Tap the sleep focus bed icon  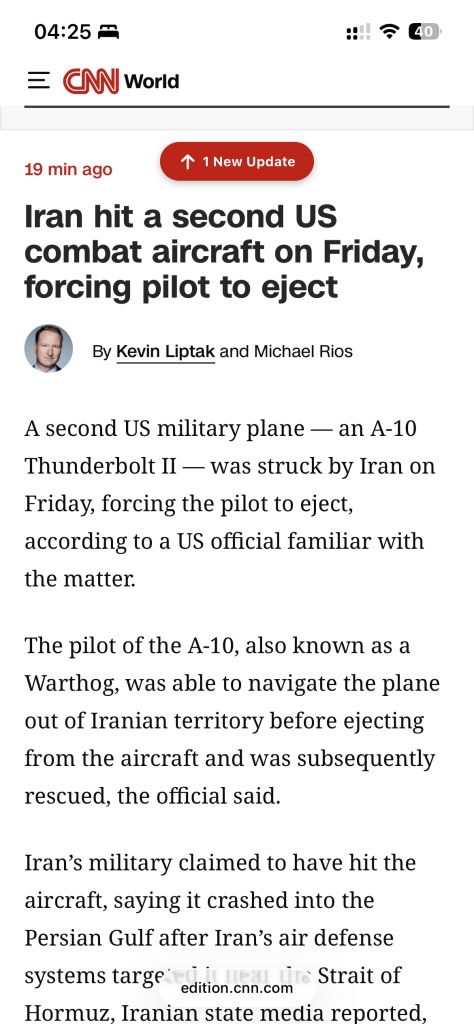coord(108,31)
